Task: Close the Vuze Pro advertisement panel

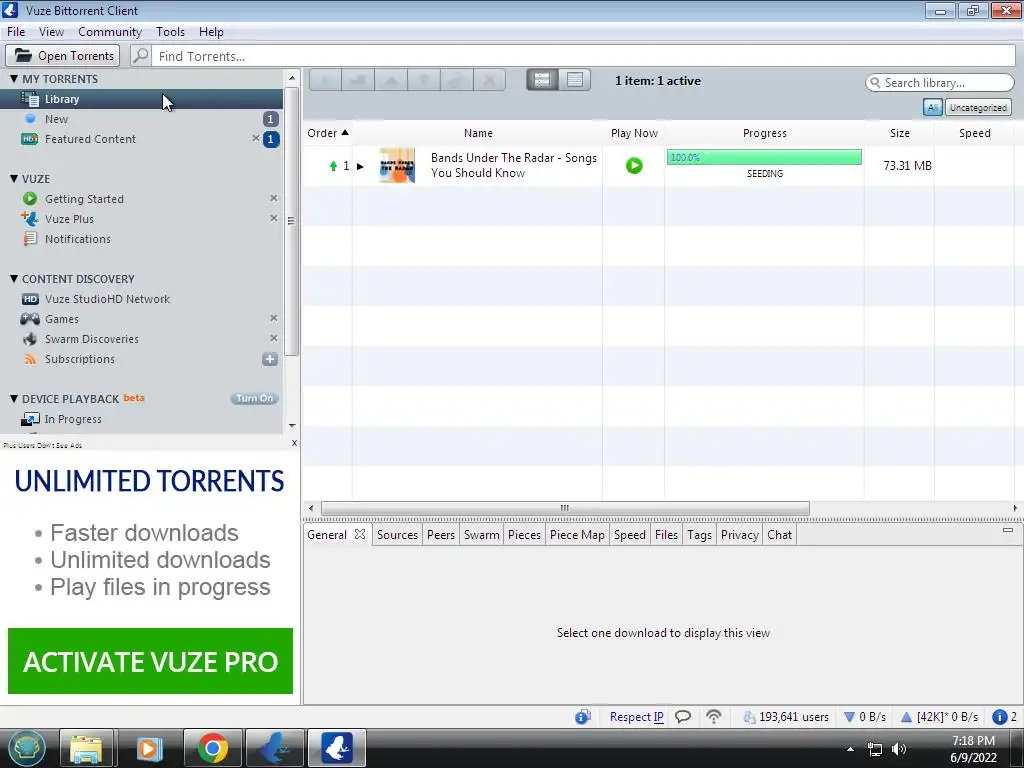Action: coord(294,443)
